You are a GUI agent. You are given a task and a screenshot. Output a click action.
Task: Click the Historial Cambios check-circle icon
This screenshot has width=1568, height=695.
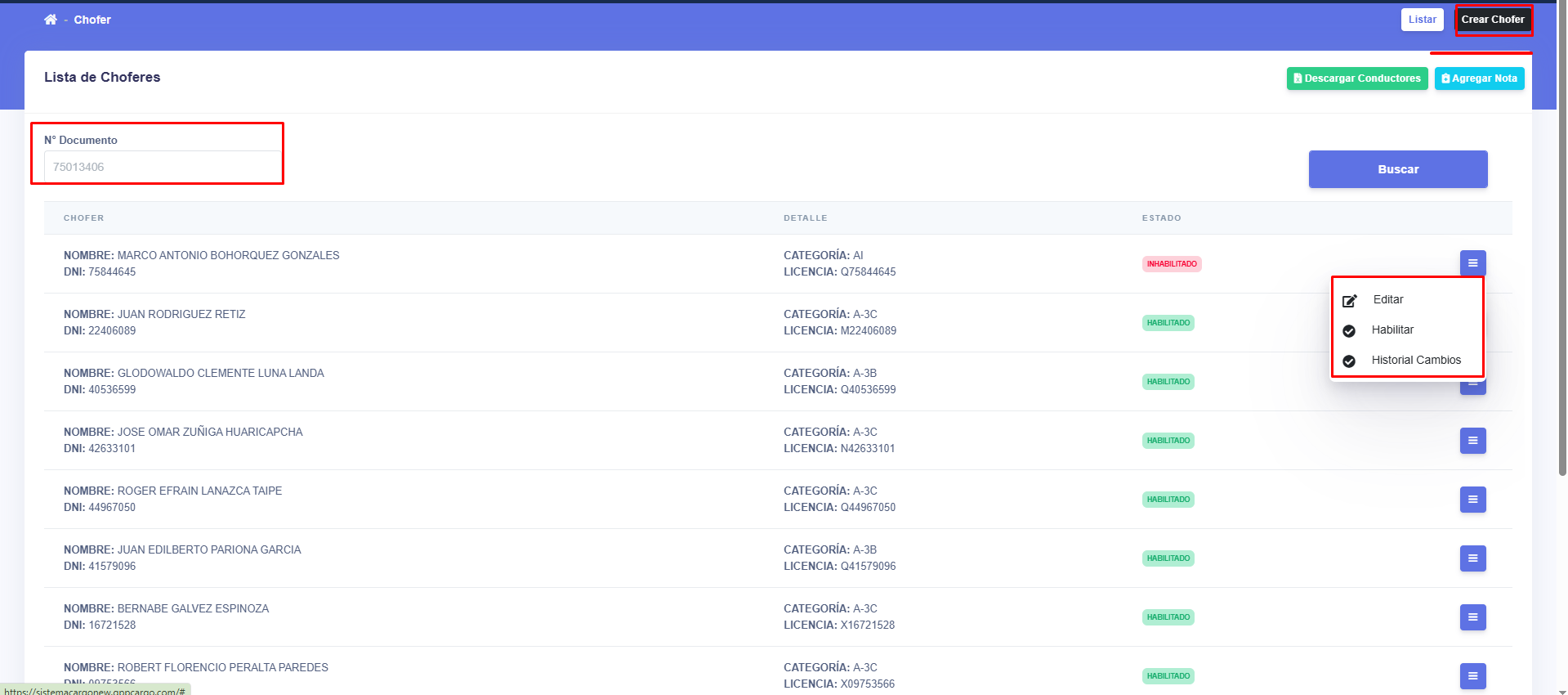pos(1349,361)
